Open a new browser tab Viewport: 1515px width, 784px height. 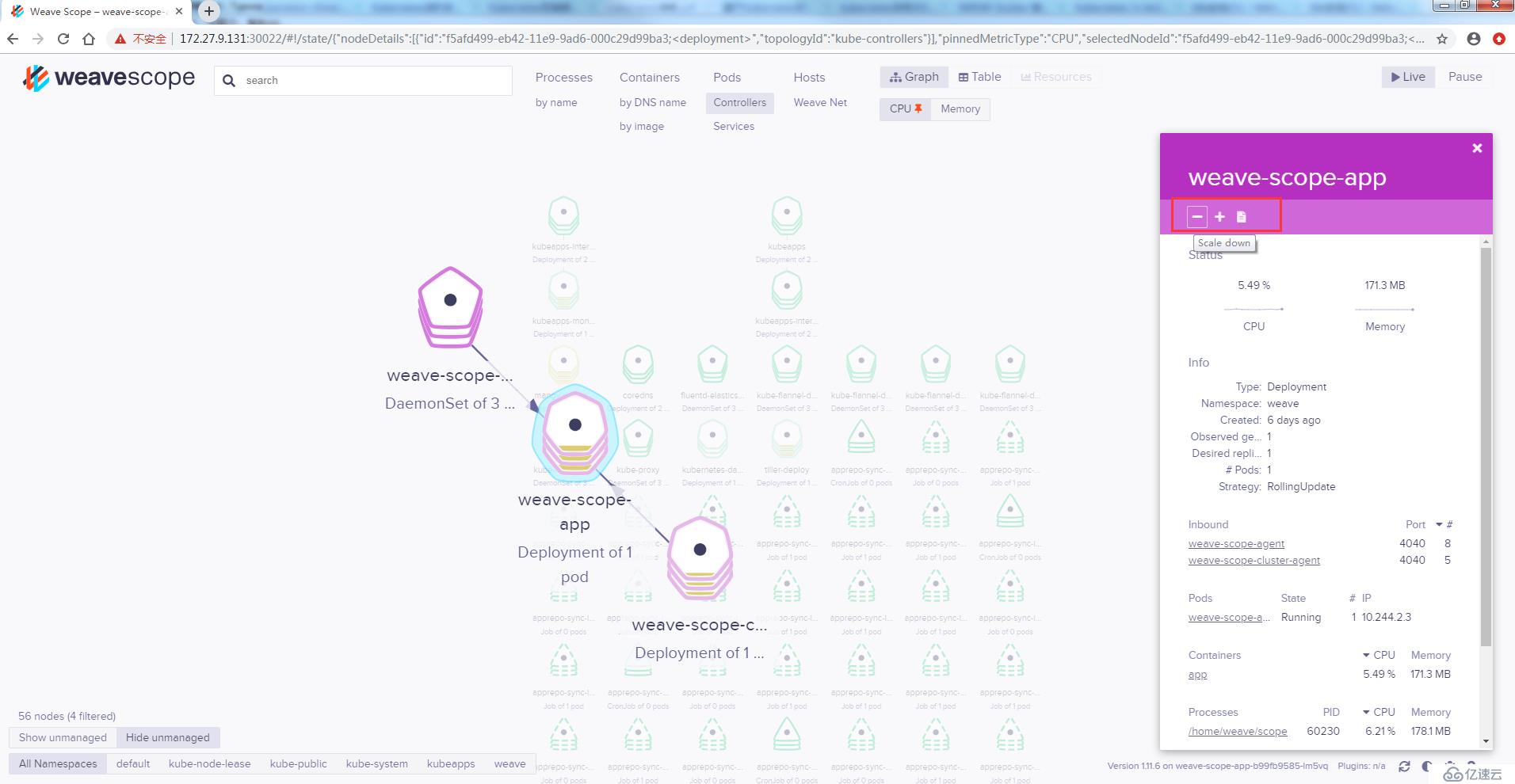pos(209,11)
